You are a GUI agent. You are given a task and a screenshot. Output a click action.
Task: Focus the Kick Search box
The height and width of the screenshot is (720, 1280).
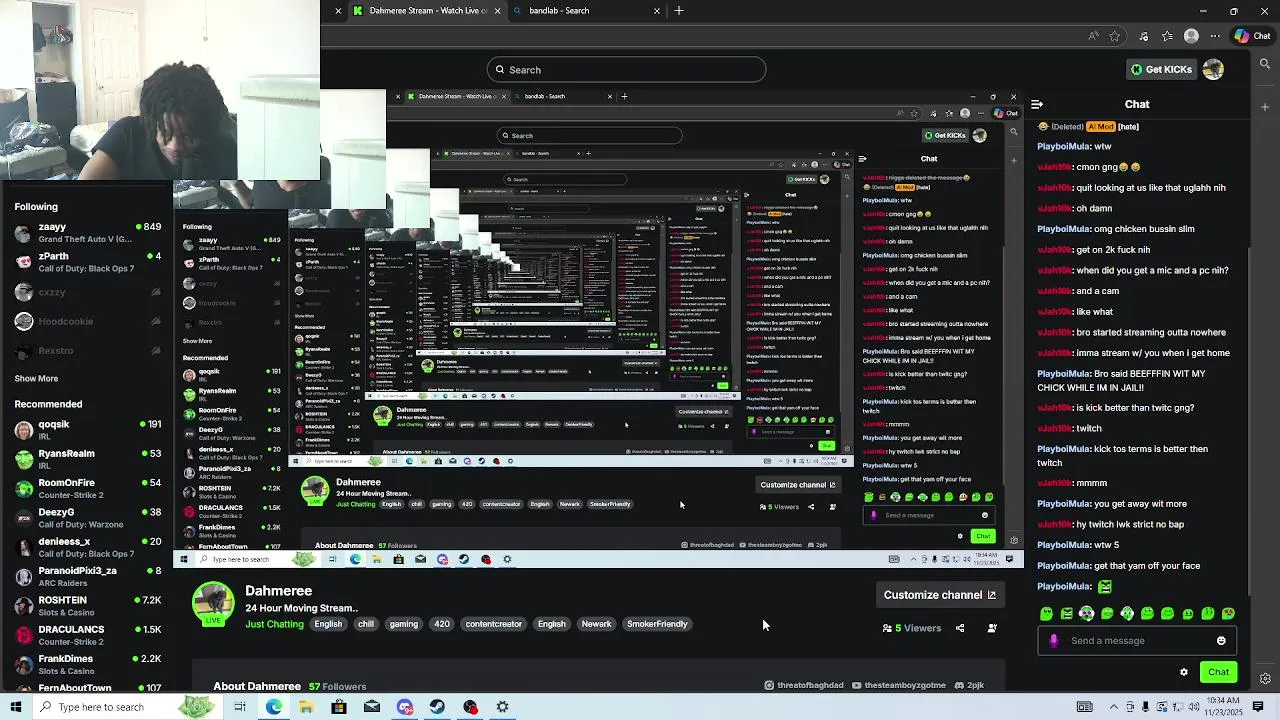pyautogui.click(x=627, y=70)
